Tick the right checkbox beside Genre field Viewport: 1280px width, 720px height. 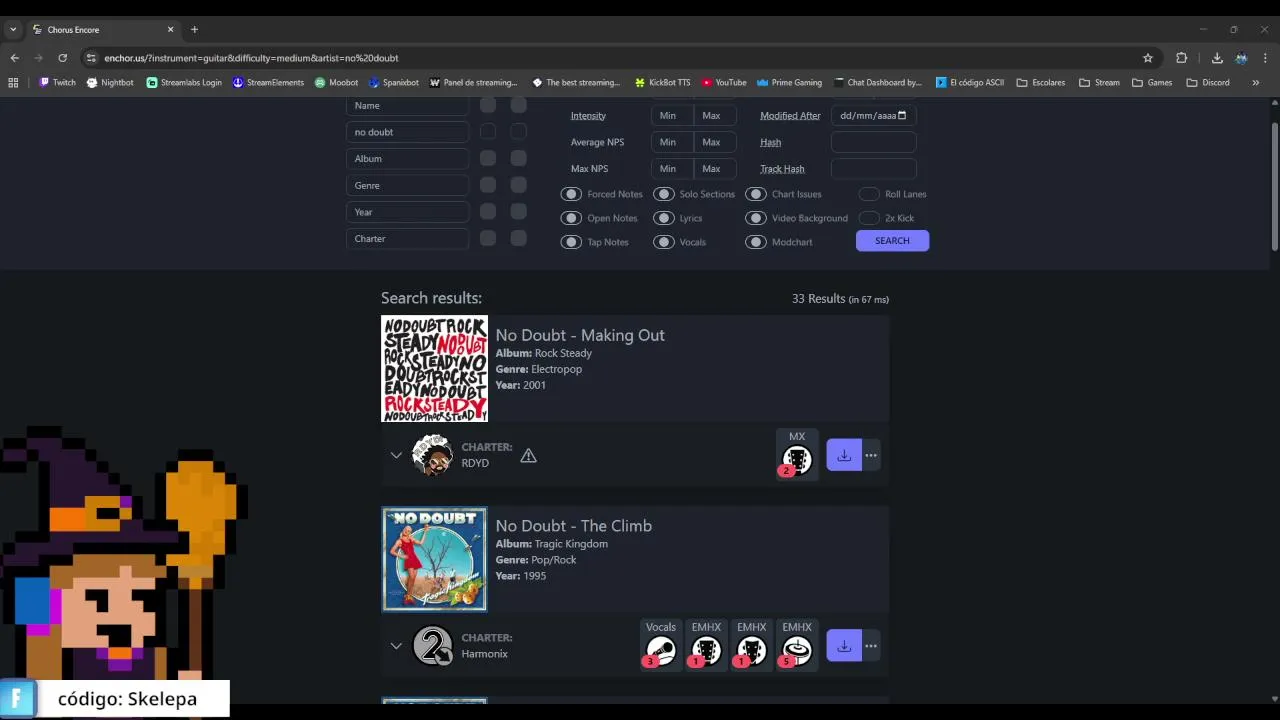[518, 185]
